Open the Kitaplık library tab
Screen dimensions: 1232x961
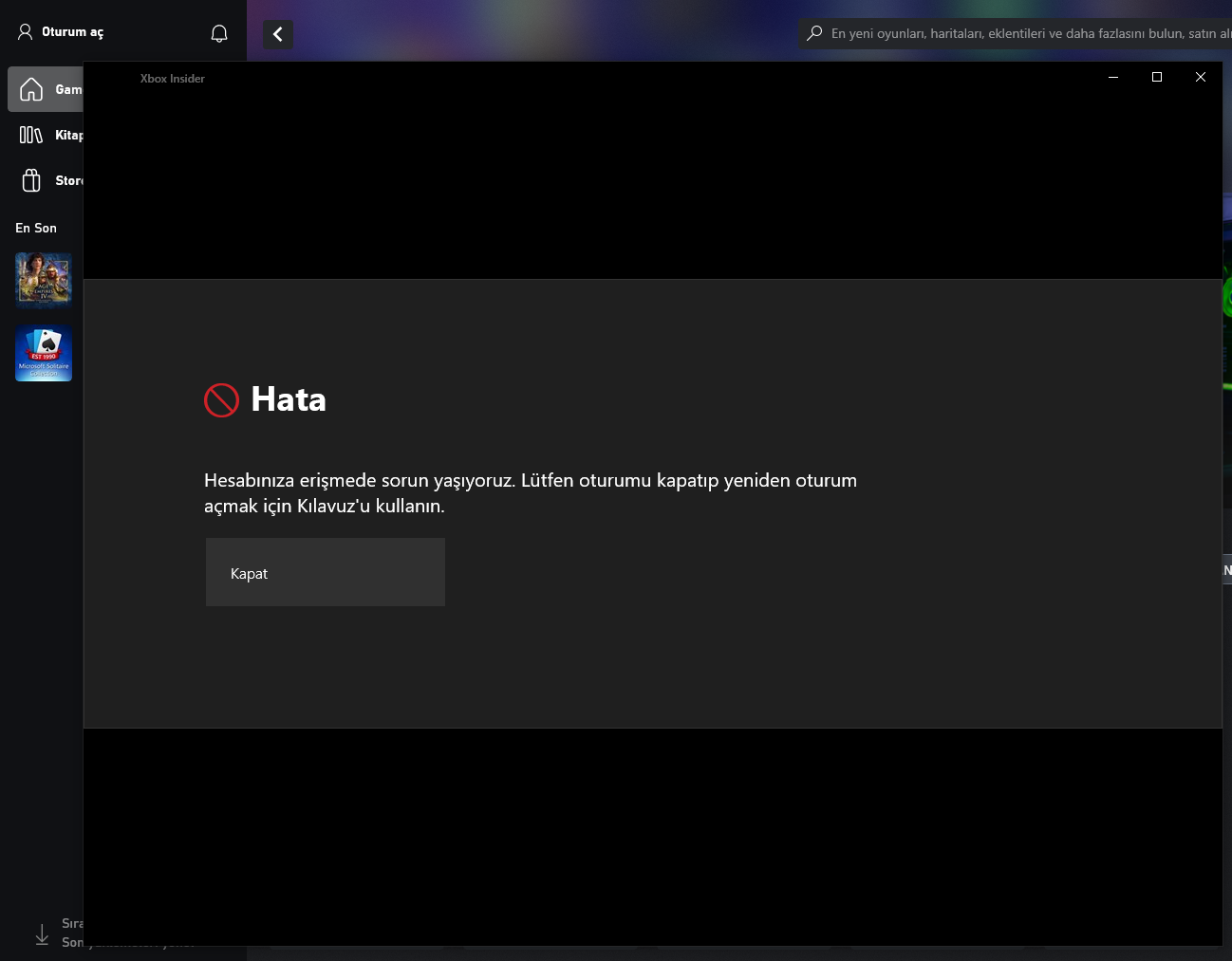pos(47,135)
